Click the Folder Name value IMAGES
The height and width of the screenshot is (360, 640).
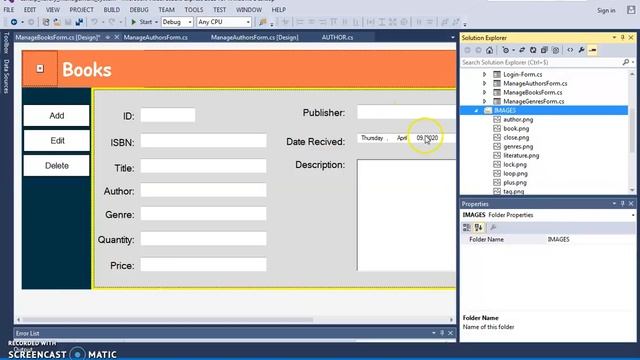point(558,240)
